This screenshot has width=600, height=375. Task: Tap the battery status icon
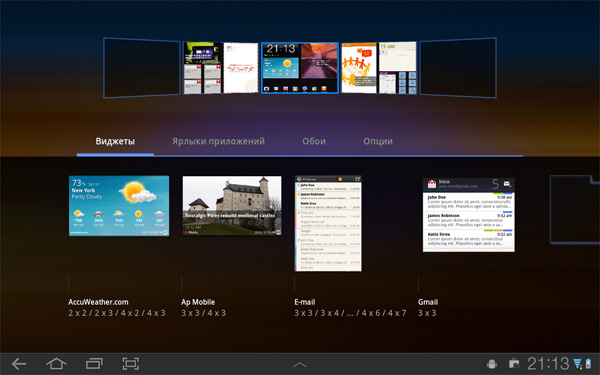[x=588, y=364]
